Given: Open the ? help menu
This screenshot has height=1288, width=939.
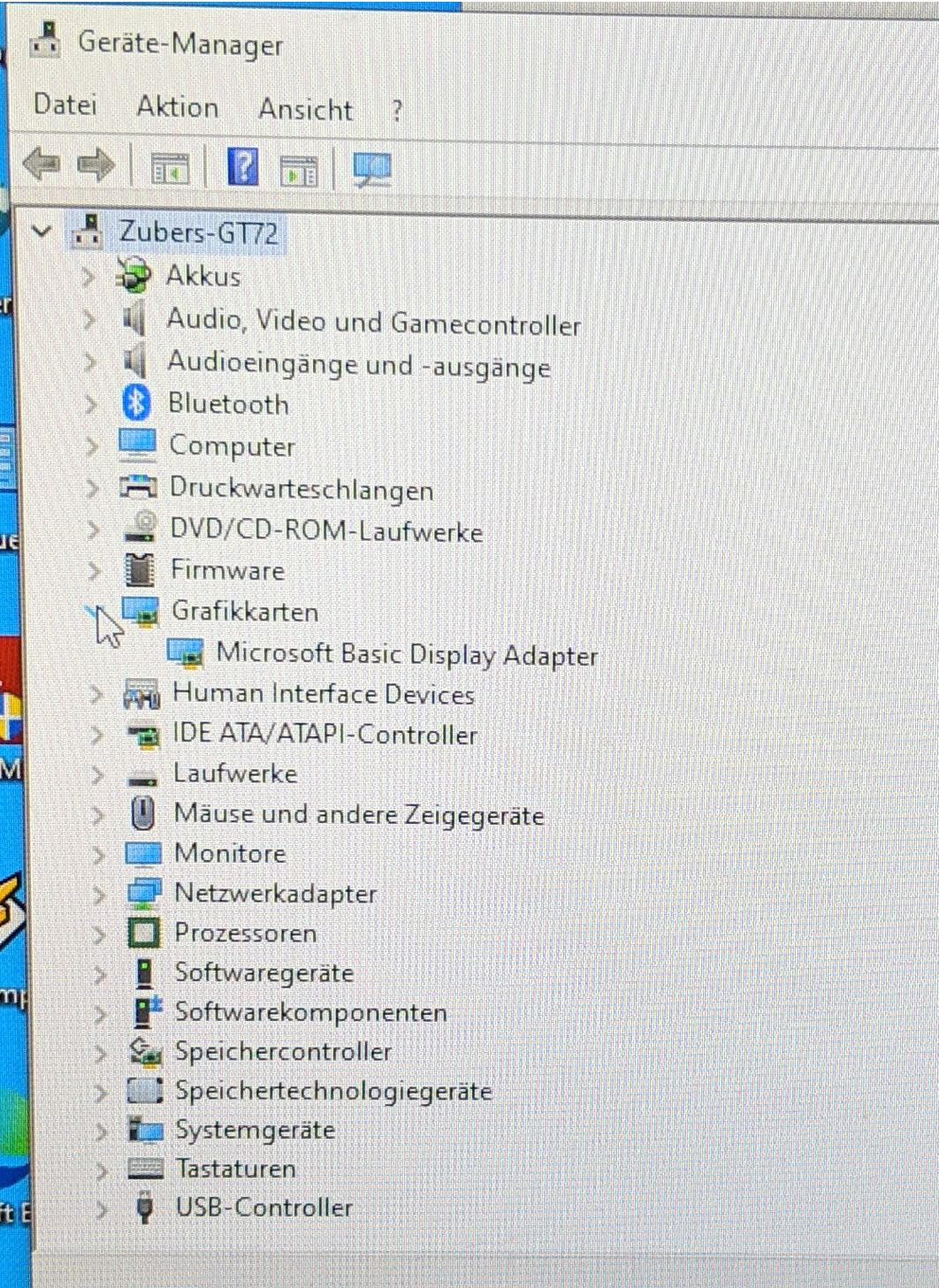Looking at the screenshot, I should (397, 111).
